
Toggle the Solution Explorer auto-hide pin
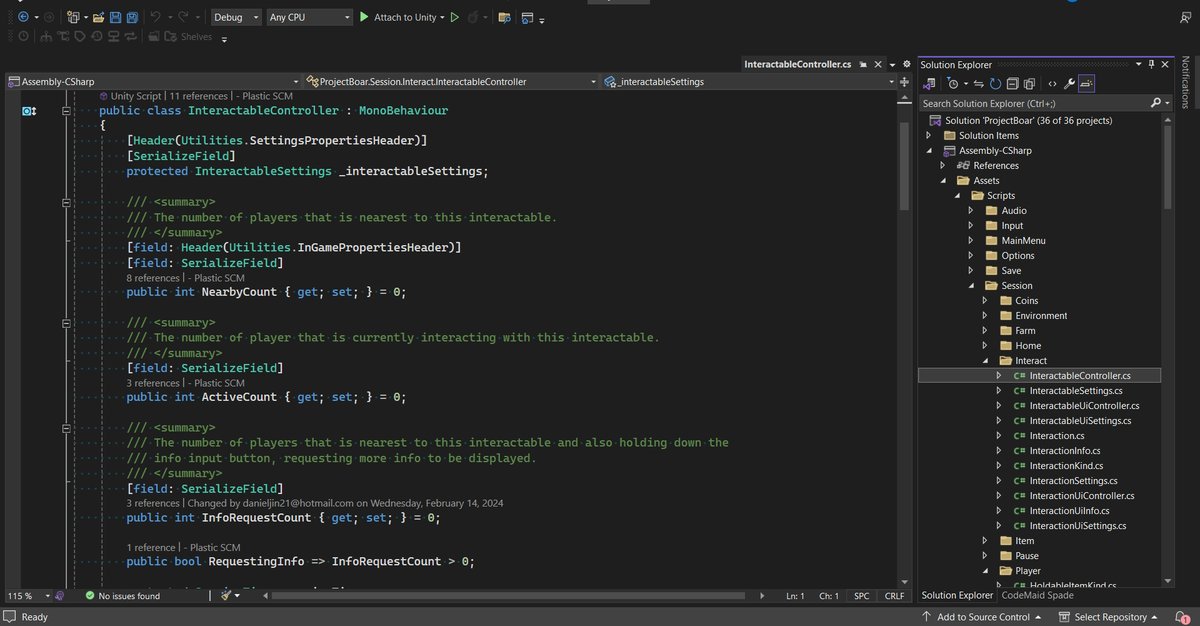[x=1151, y=65]
